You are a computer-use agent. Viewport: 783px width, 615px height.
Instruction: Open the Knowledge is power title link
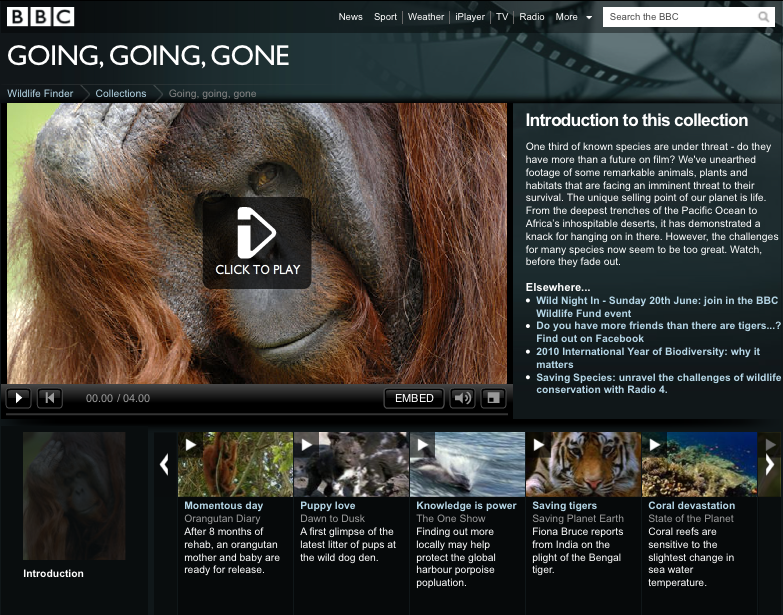[466, 505]
